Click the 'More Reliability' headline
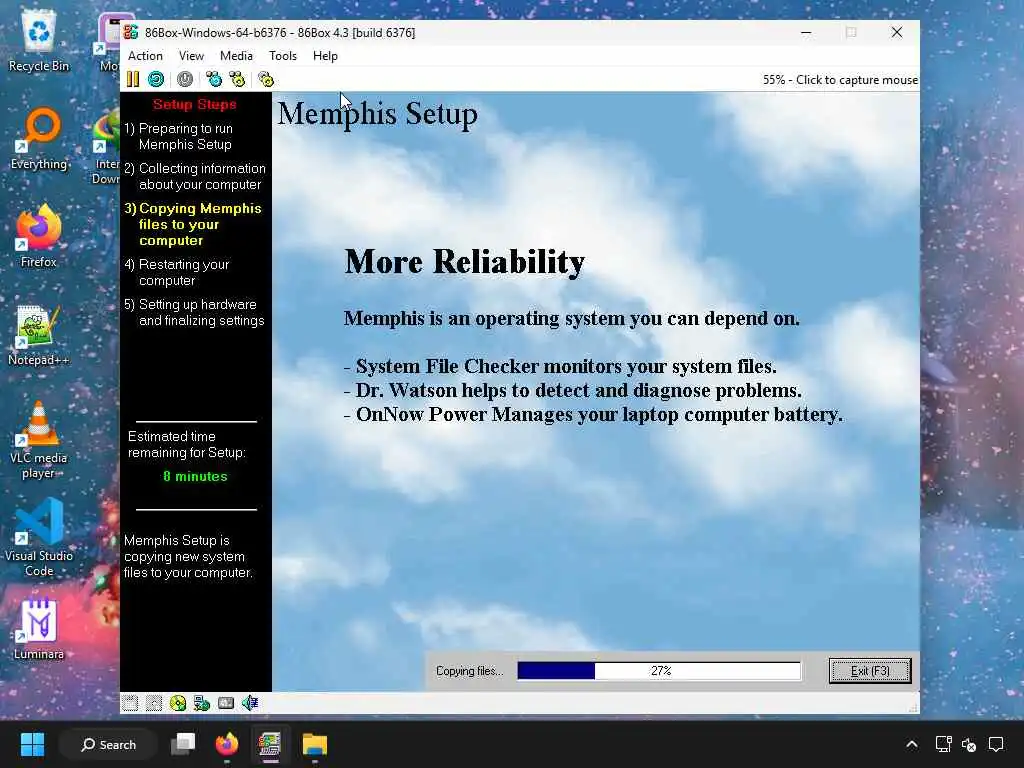 click(x=464, y=262)
